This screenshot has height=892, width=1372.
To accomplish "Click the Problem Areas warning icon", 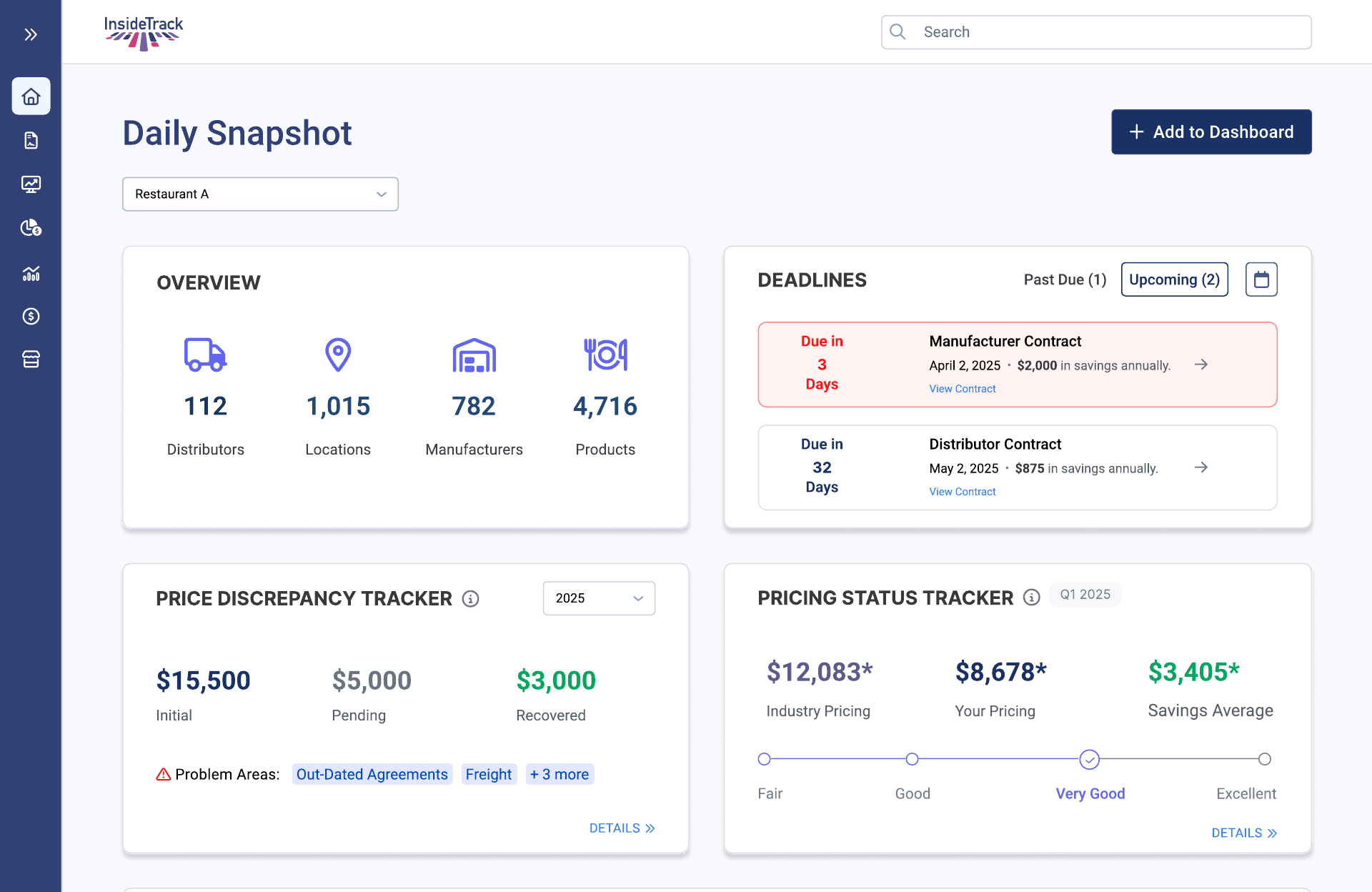I will [x=163, y=774].
